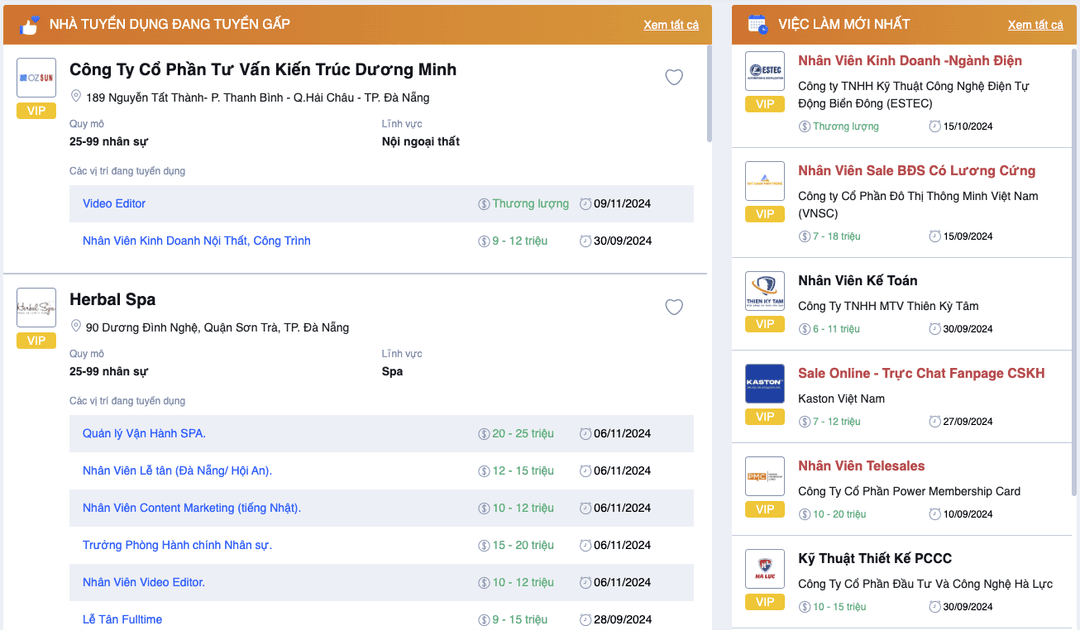This screenshot has height=630, width=1080.
Task: Click the OZSUN company logo
Action: pyautogui.click(x=36, y=78)
